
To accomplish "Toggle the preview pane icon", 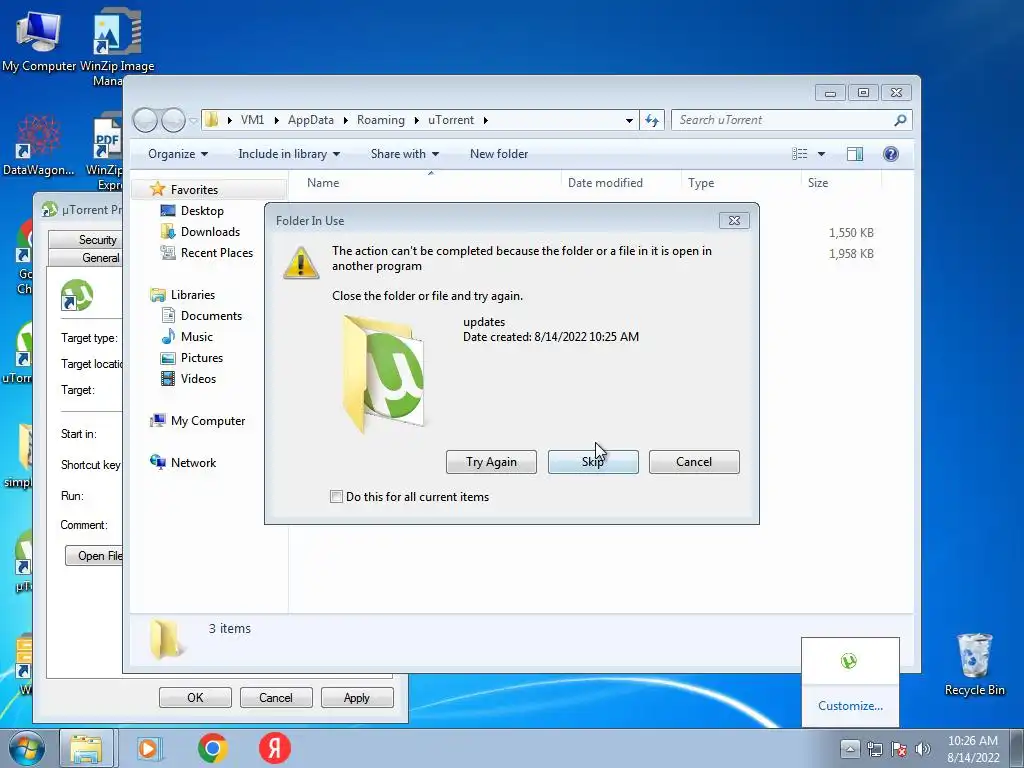I will [855, 153].
